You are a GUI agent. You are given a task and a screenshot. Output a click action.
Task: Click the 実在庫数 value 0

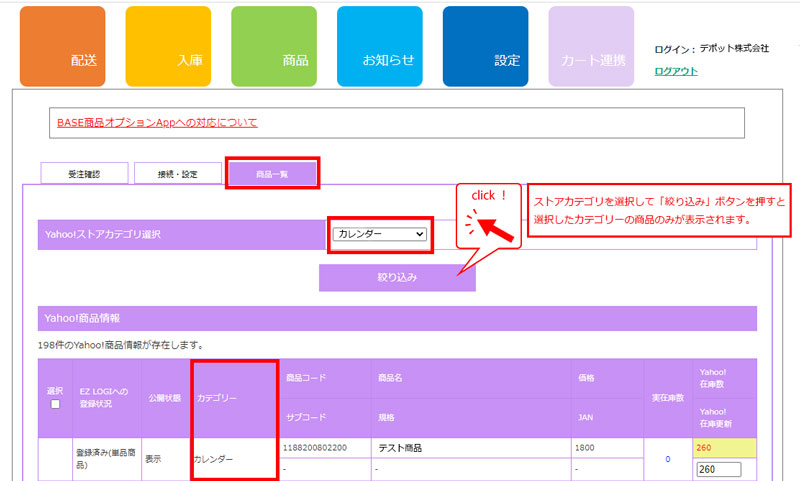coord(667,459)
